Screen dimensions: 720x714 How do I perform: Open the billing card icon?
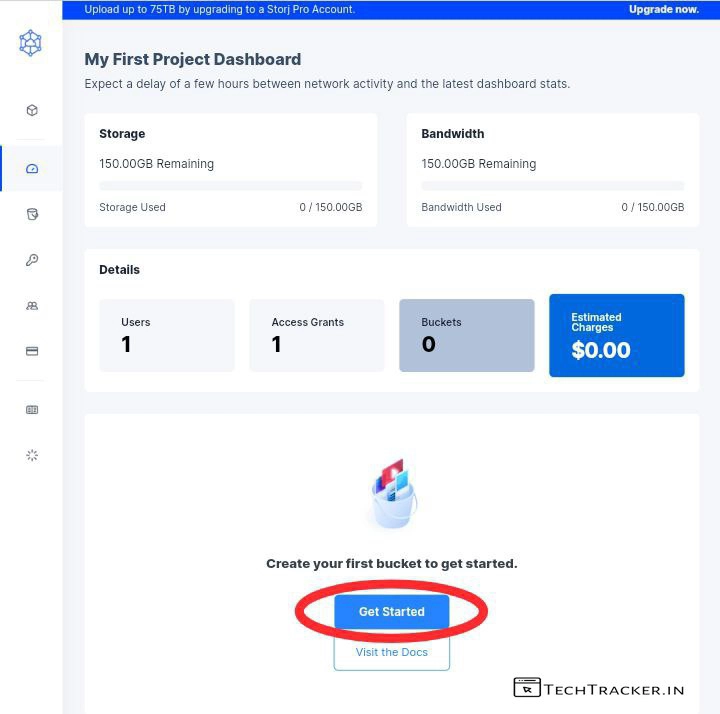tap(32, 351)
